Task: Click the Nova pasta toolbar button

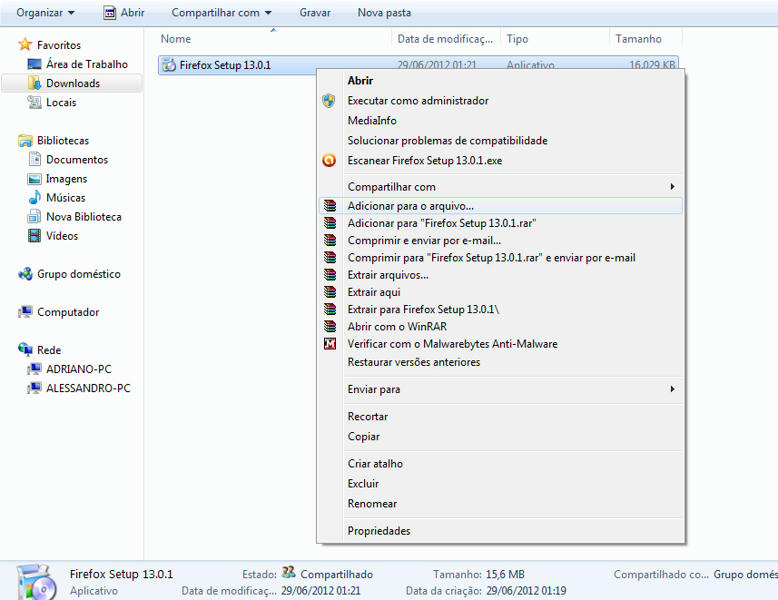Action: coord(385,12)
